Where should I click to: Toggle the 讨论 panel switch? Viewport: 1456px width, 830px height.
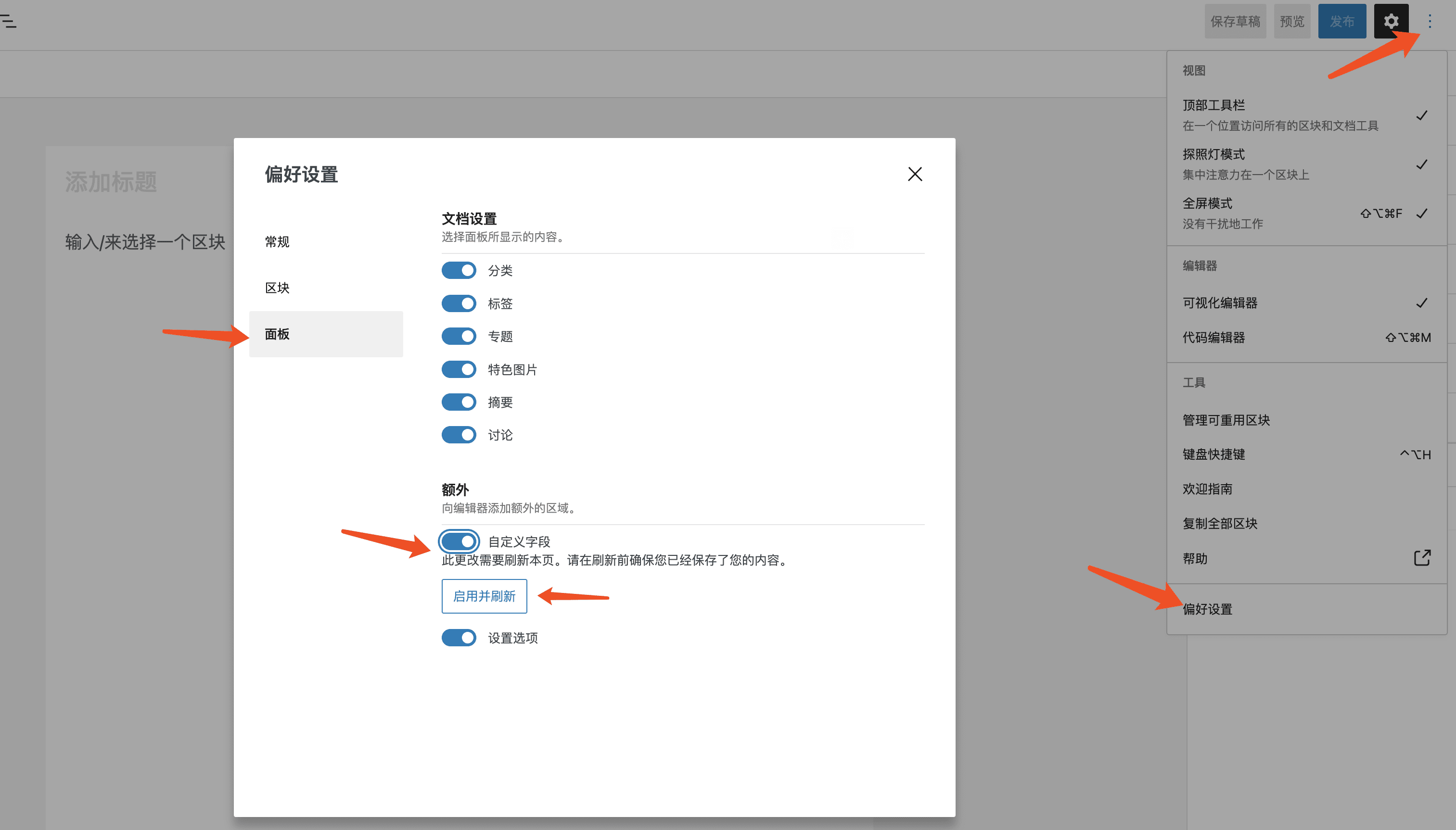pos(459,435)
